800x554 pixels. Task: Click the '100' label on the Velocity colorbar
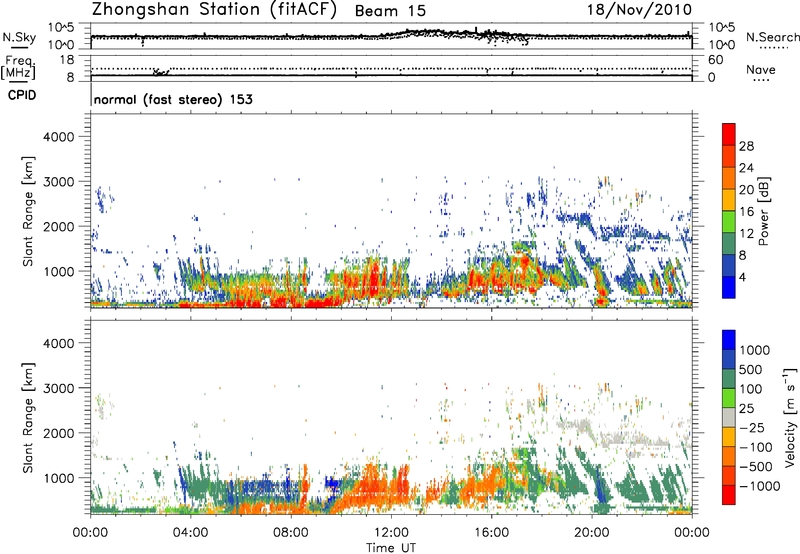[x=751, y=389]
